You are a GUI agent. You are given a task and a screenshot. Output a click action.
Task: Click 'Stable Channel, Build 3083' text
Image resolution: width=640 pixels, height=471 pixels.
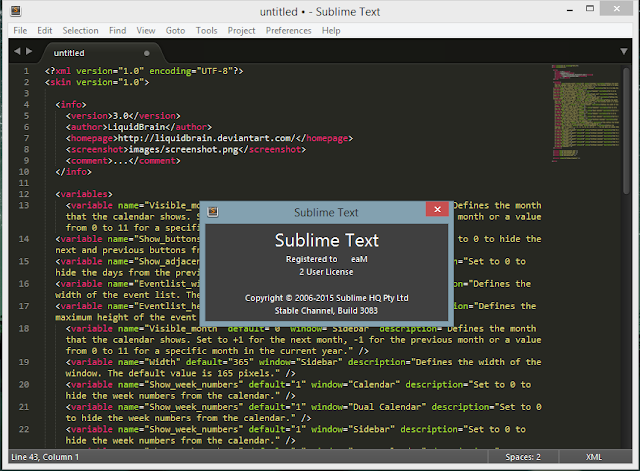(x=326, y=311)
